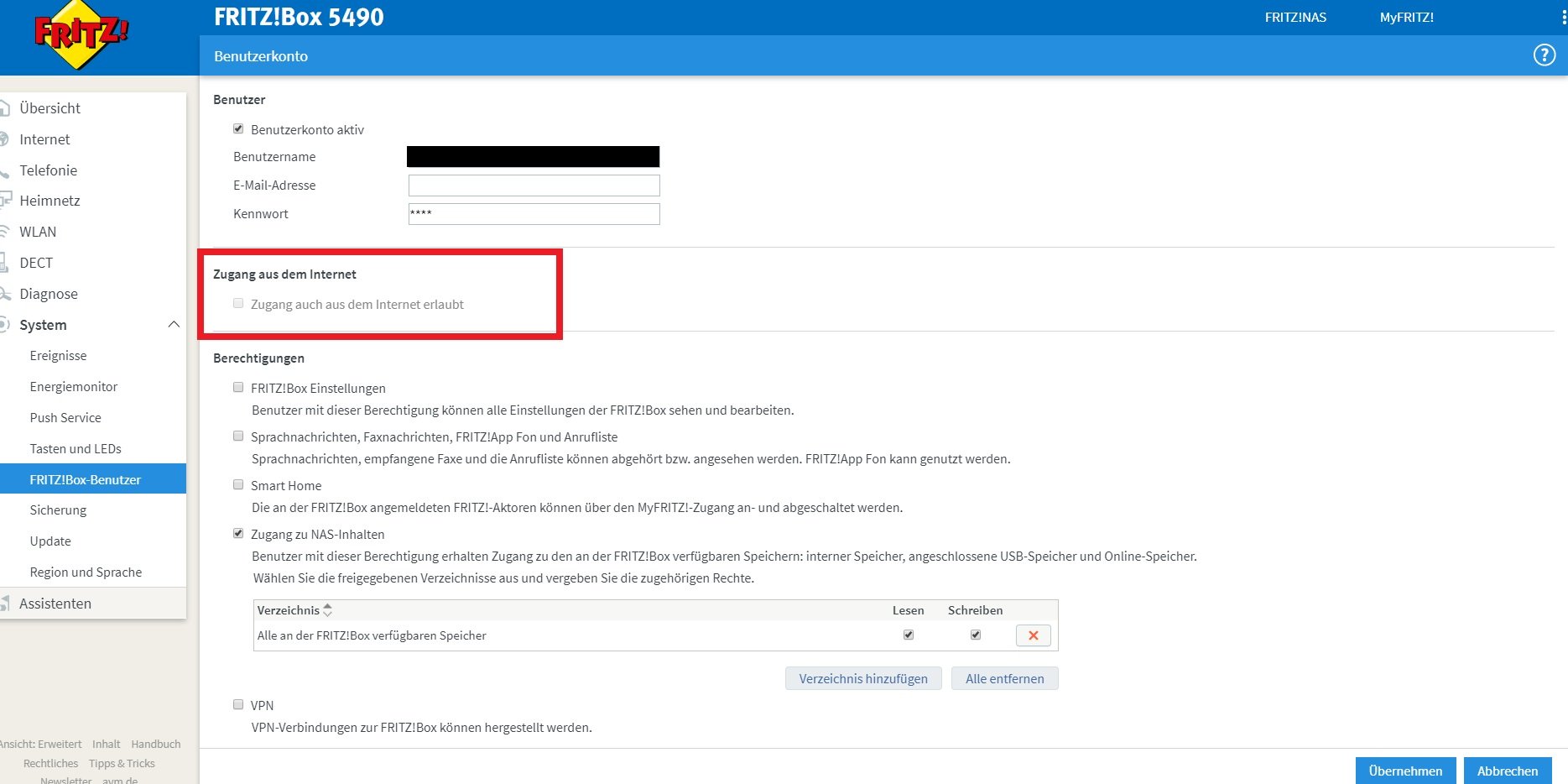Open WLAN menu in sidebar
The width and height of the screenshot is (1568, 784).
point(38,232)
